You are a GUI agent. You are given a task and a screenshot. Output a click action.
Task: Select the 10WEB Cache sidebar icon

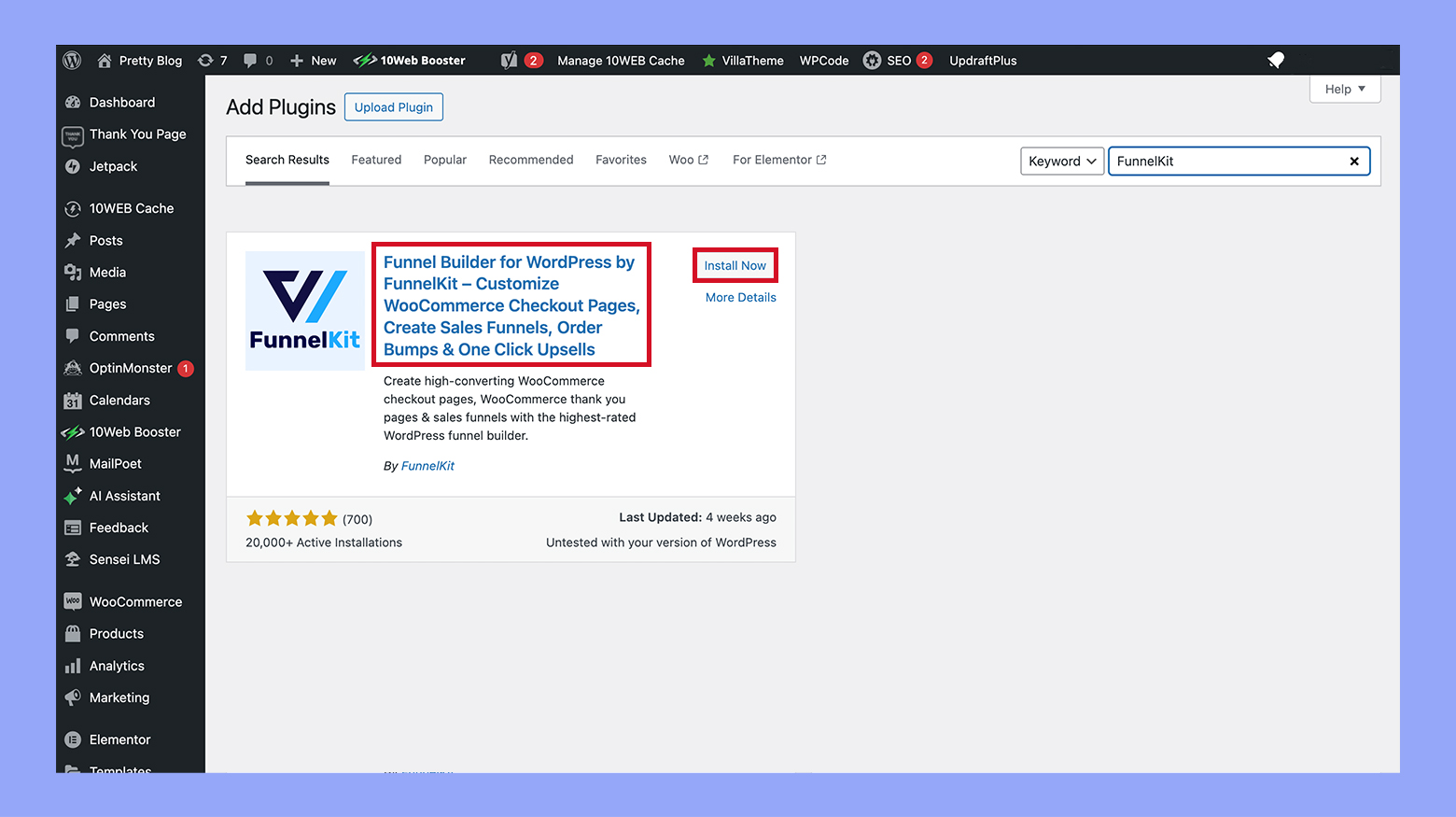(x=73, y=208)
